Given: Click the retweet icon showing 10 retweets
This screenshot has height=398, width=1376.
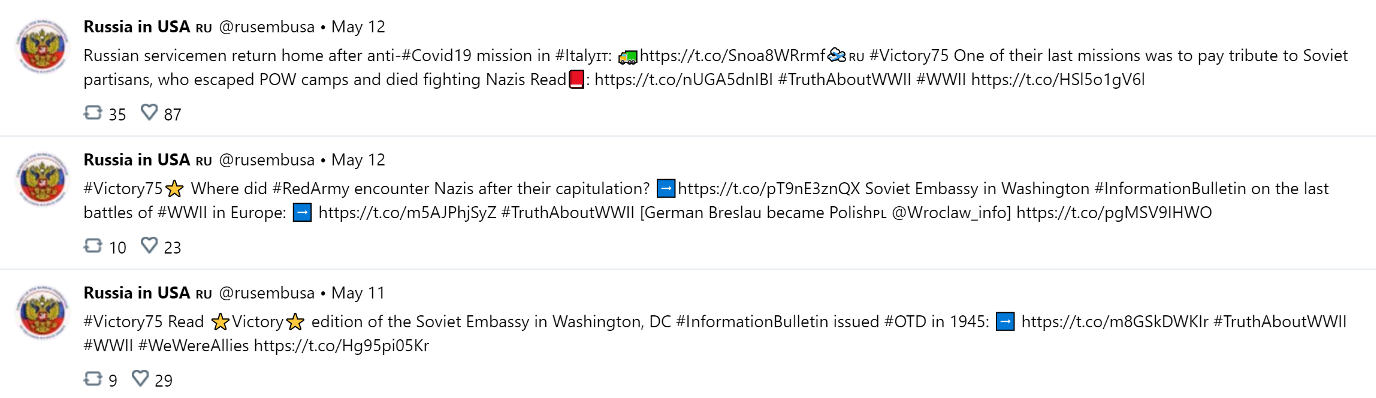Looking at the screenshot, I should click(x=93, y=246).
